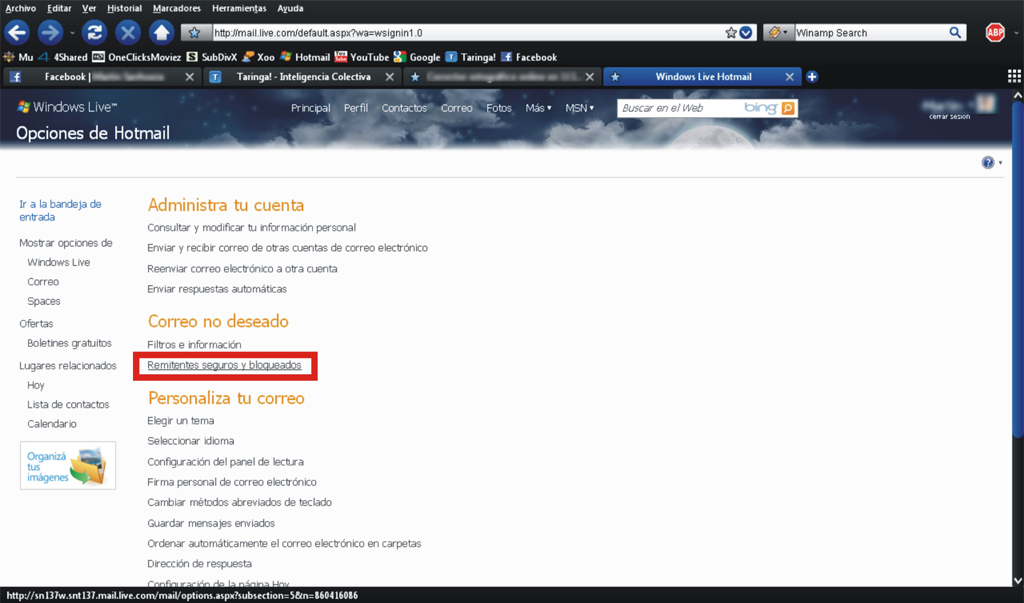Open the Xoo bookmark
The image size is (1024, 603).
(258, 57)
